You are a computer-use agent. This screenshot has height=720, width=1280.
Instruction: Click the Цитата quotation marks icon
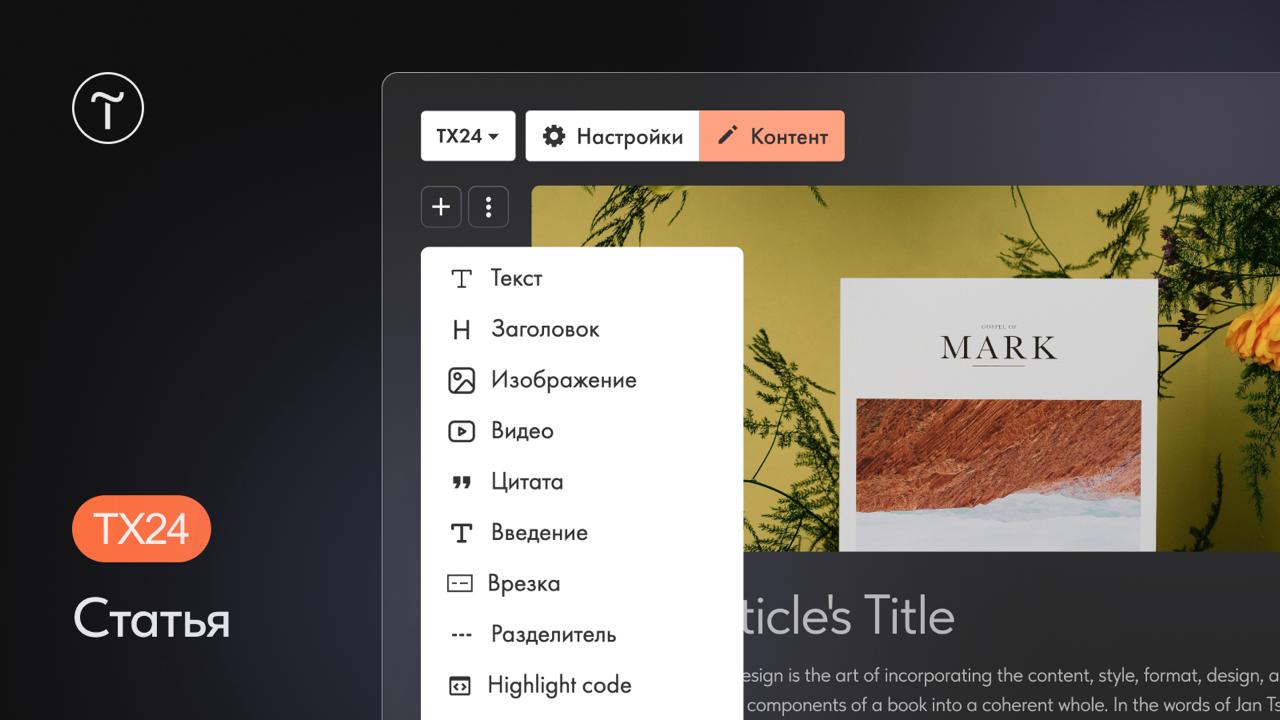pos(461,483)
